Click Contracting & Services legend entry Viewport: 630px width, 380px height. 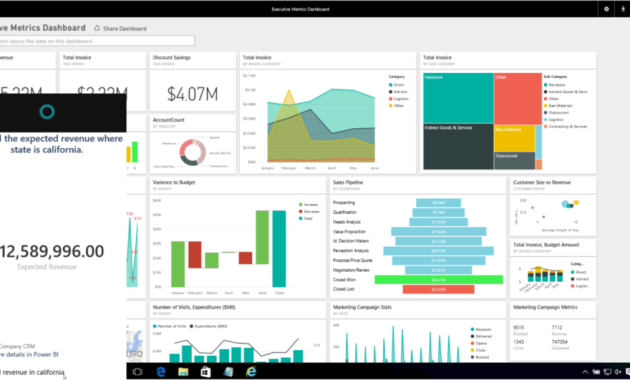[565, 127]
